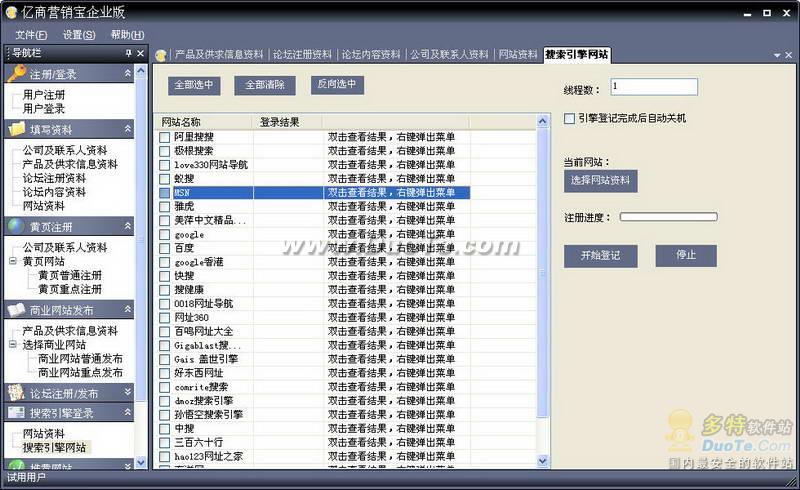Collapse the 注册/登录 section chevron

[x=128, y=74]
